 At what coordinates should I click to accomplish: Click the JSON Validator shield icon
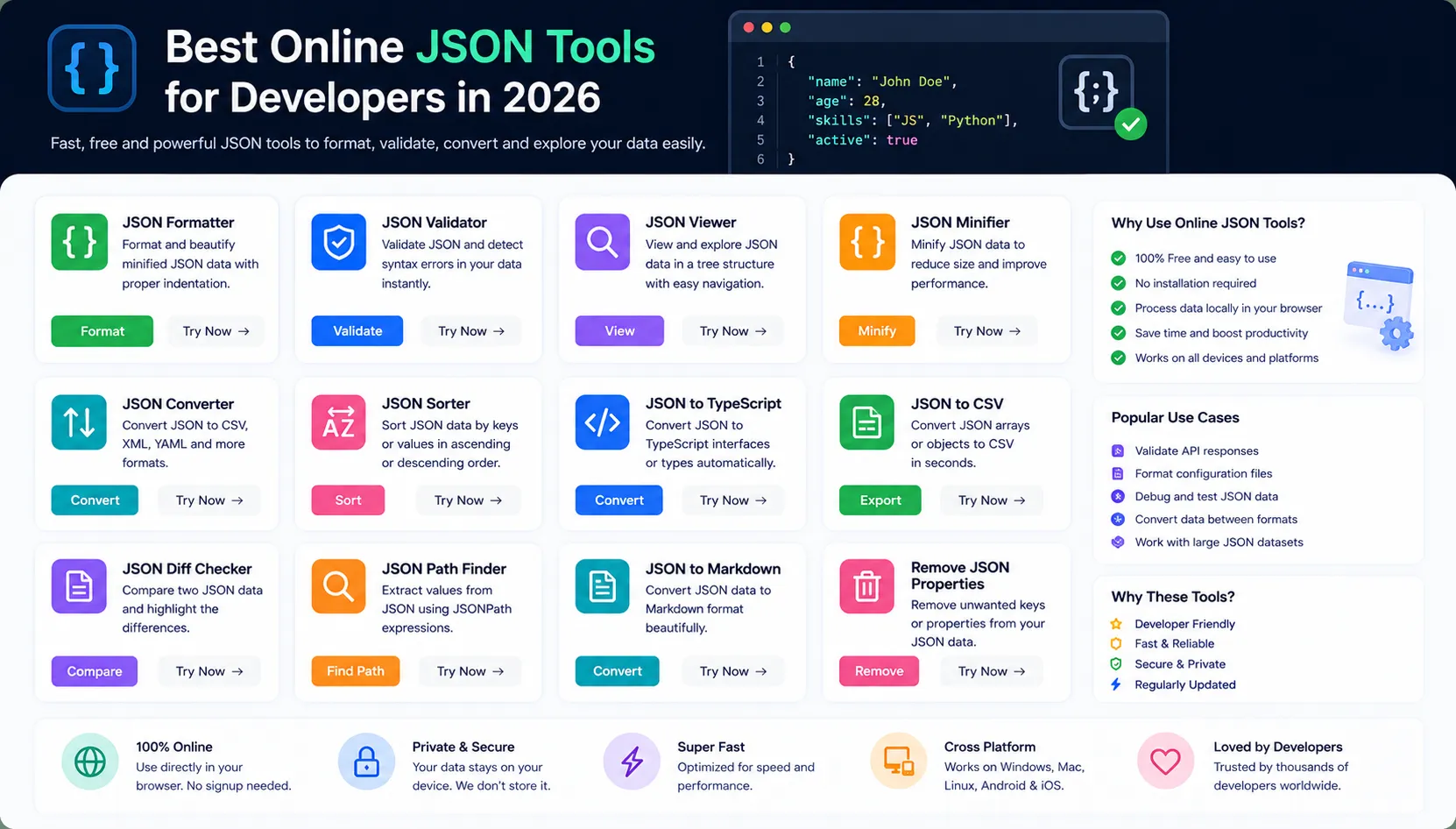click(339, 242)
